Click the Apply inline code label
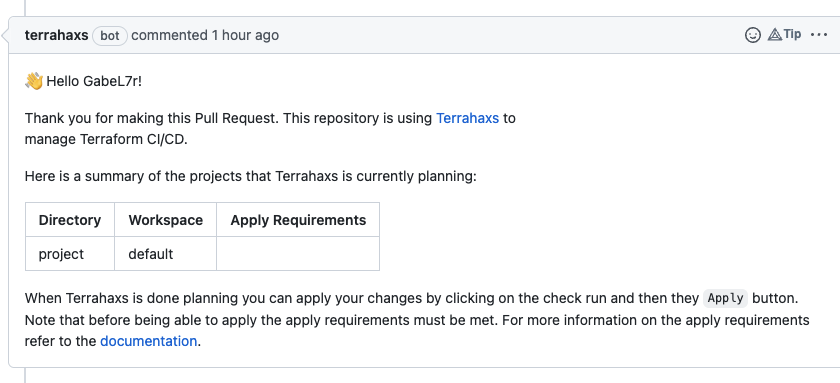This screenshot has height=383, width=840. pos(725,298)
